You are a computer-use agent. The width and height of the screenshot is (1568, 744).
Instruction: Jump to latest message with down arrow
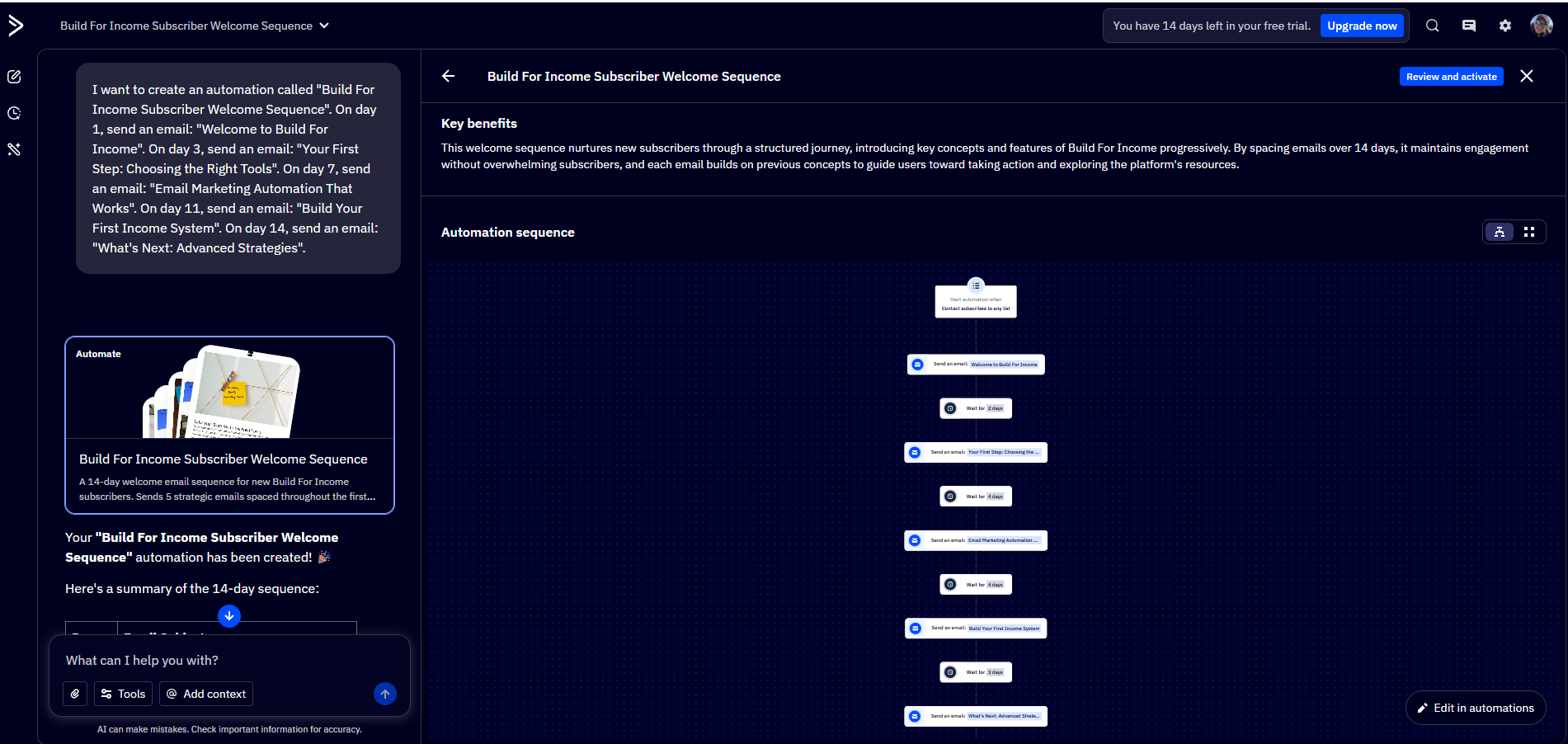coord(229,615)
